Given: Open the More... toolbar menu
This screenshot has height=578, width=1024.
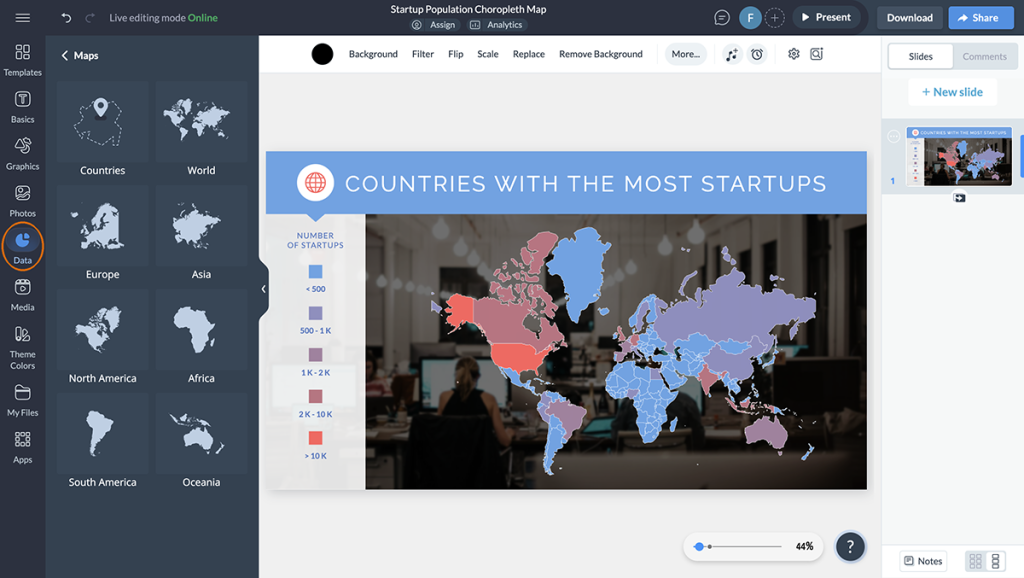Looking at the screenshot, I should tap(685, 54).
